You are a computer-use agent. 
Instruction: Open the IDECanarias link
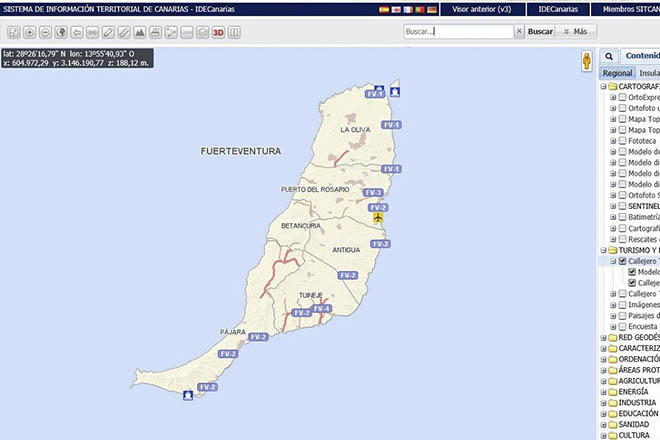[x=559, y=8]
